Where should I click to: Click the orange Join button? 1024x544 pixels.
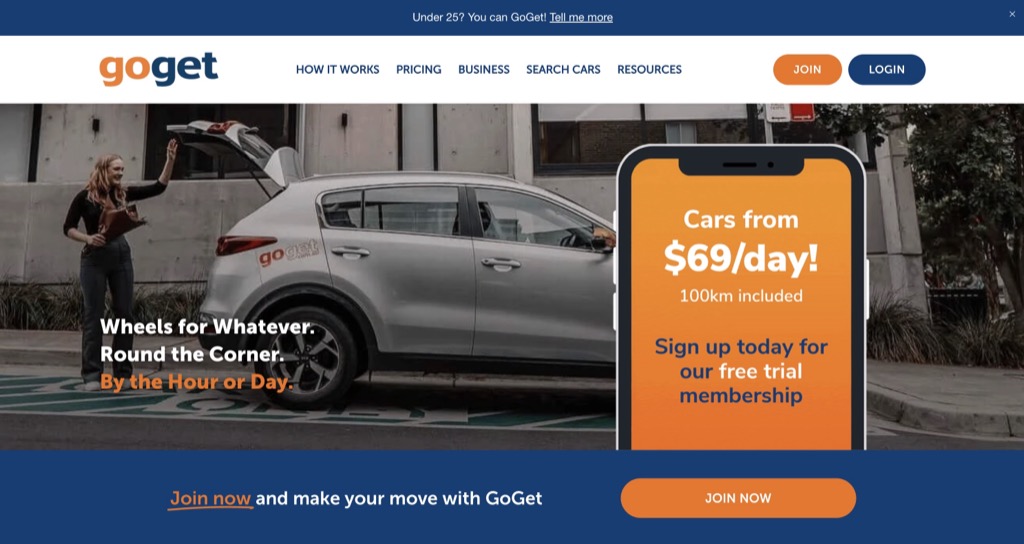click(x=807, y=69)
